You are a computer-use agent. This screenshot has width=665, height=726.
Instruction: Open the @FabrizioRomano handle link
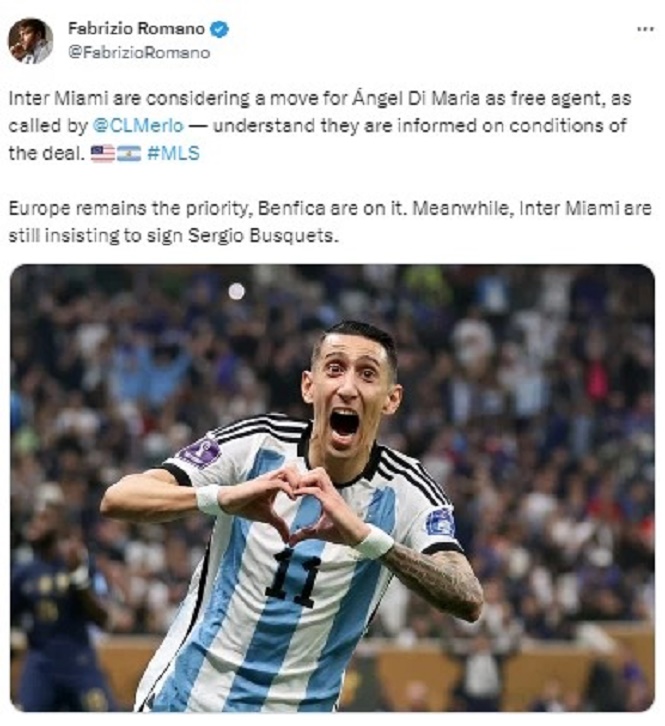click(x=139, y=52)
